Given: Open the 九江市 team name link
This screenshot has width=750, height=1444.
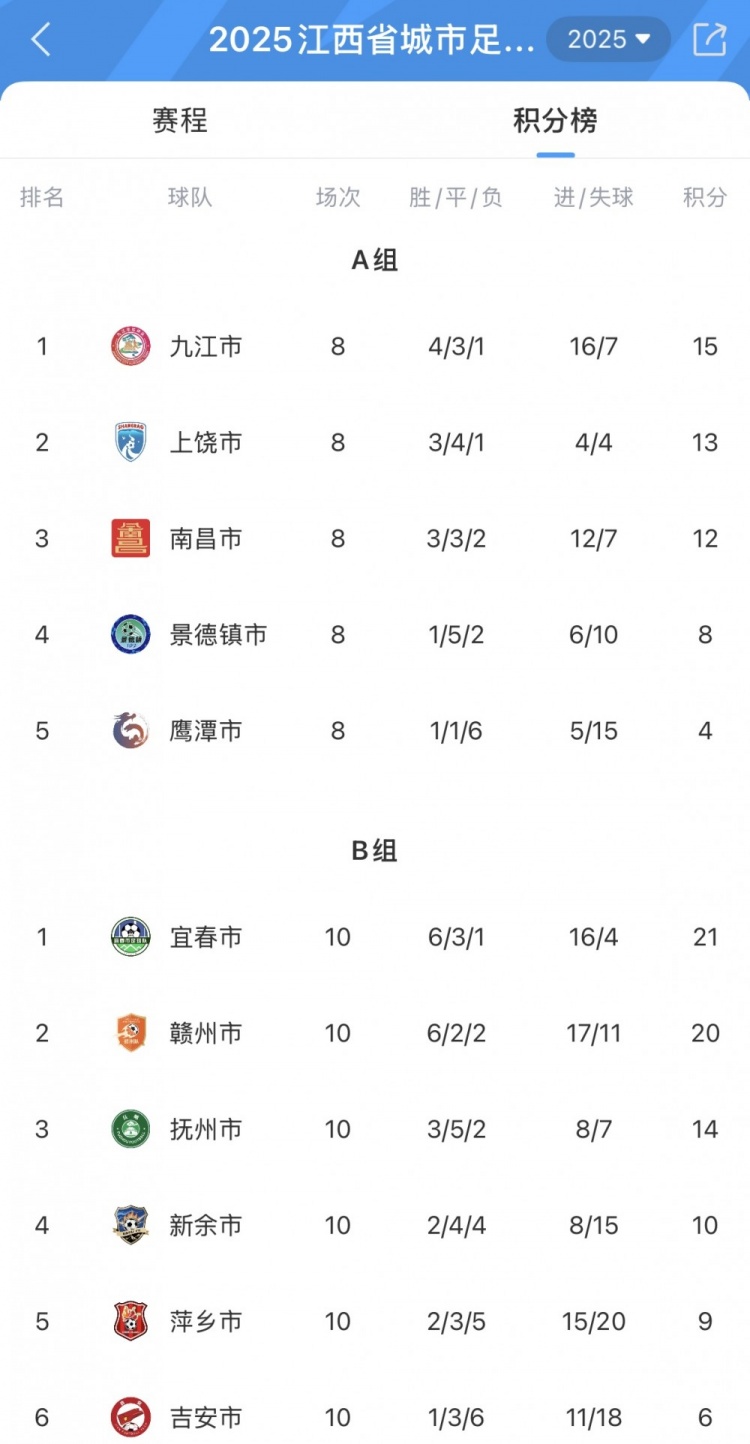Looking at the screenshot, I should tap(206, 347).
